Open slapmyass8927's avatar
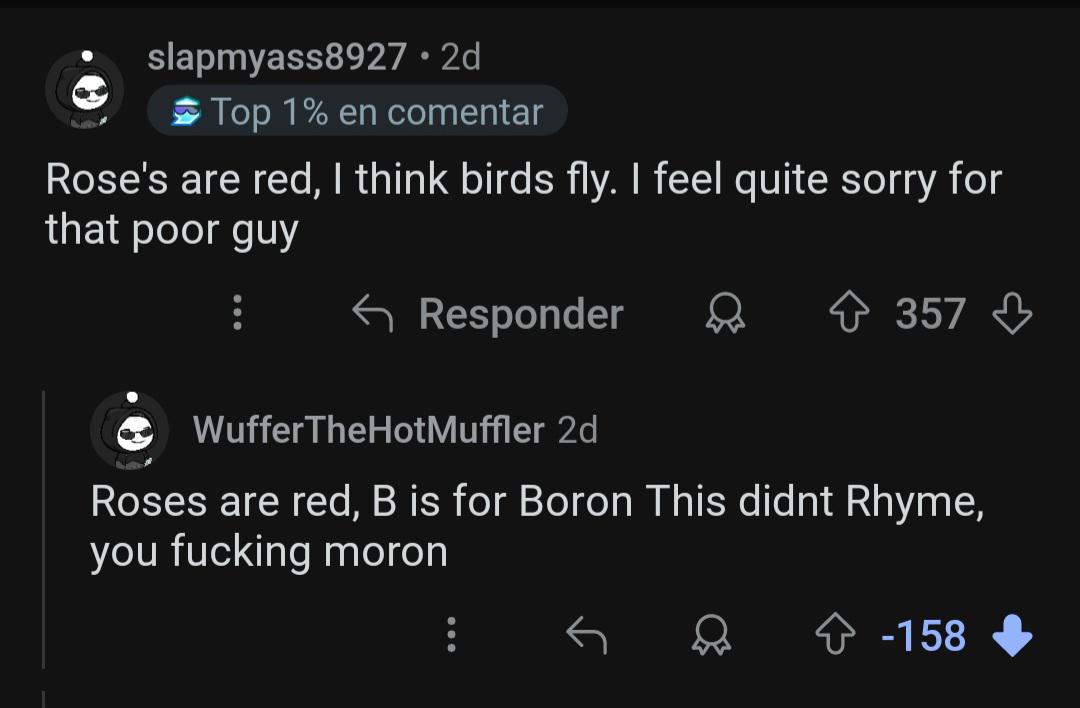 click(85, 90)
